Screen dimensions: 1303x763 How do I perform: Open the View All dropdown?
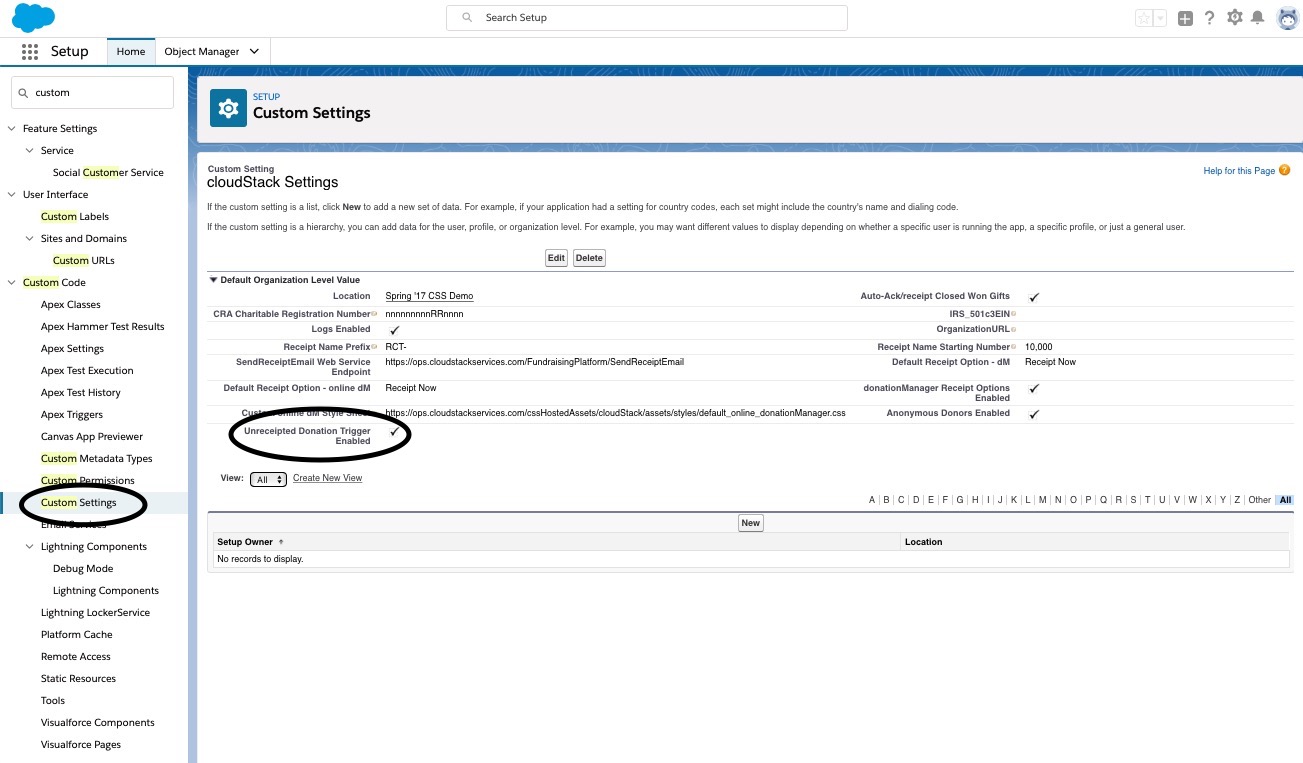pos(268,479)
